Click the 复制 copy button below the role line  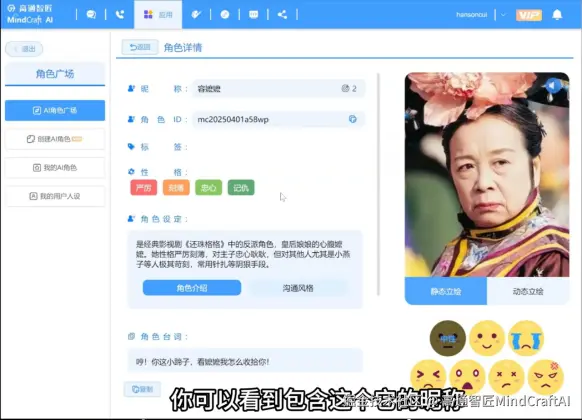pyautogui.click(x=142, y=389)
